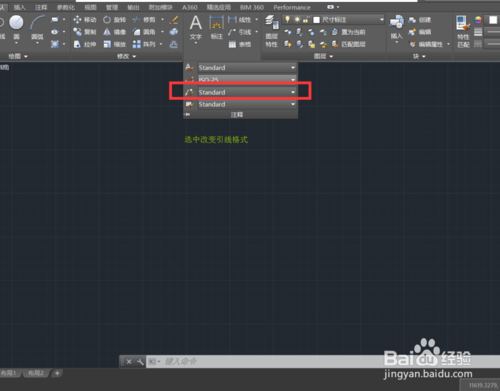Activate the Copy (复制) tool
The image size is (500, 391).
[85, 32]
